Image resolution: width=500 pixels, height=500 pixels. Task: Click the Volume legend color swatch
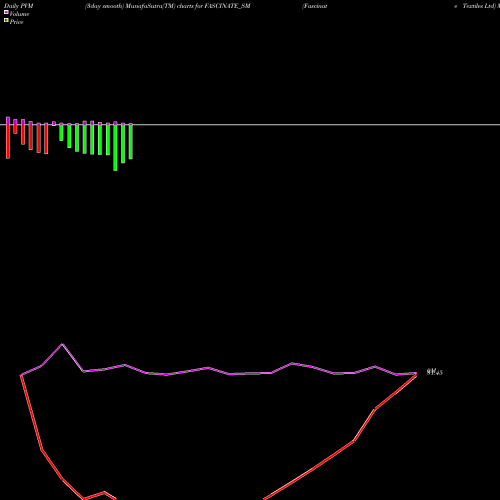[6, 12]
